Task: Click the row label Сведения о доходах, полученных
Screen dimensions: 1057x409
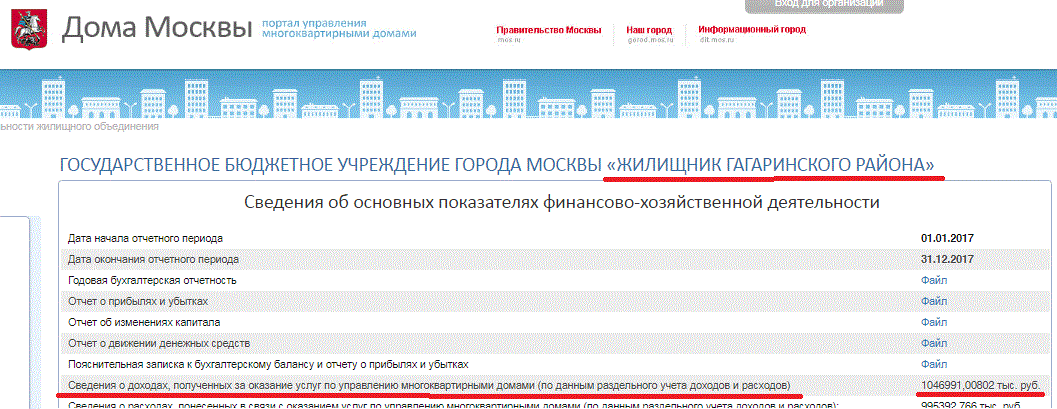Action: click(x=428, y=385)
